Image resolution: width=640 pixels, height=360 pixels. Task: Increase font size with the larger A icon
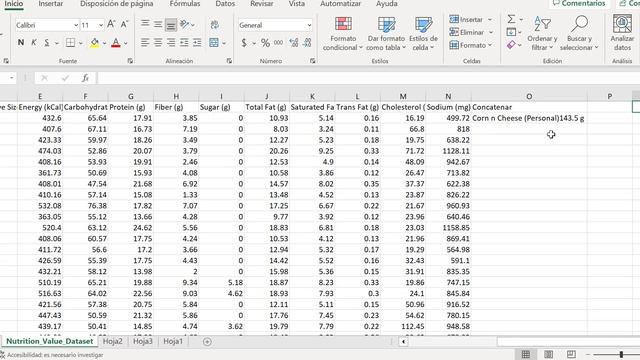pos(111,24)
